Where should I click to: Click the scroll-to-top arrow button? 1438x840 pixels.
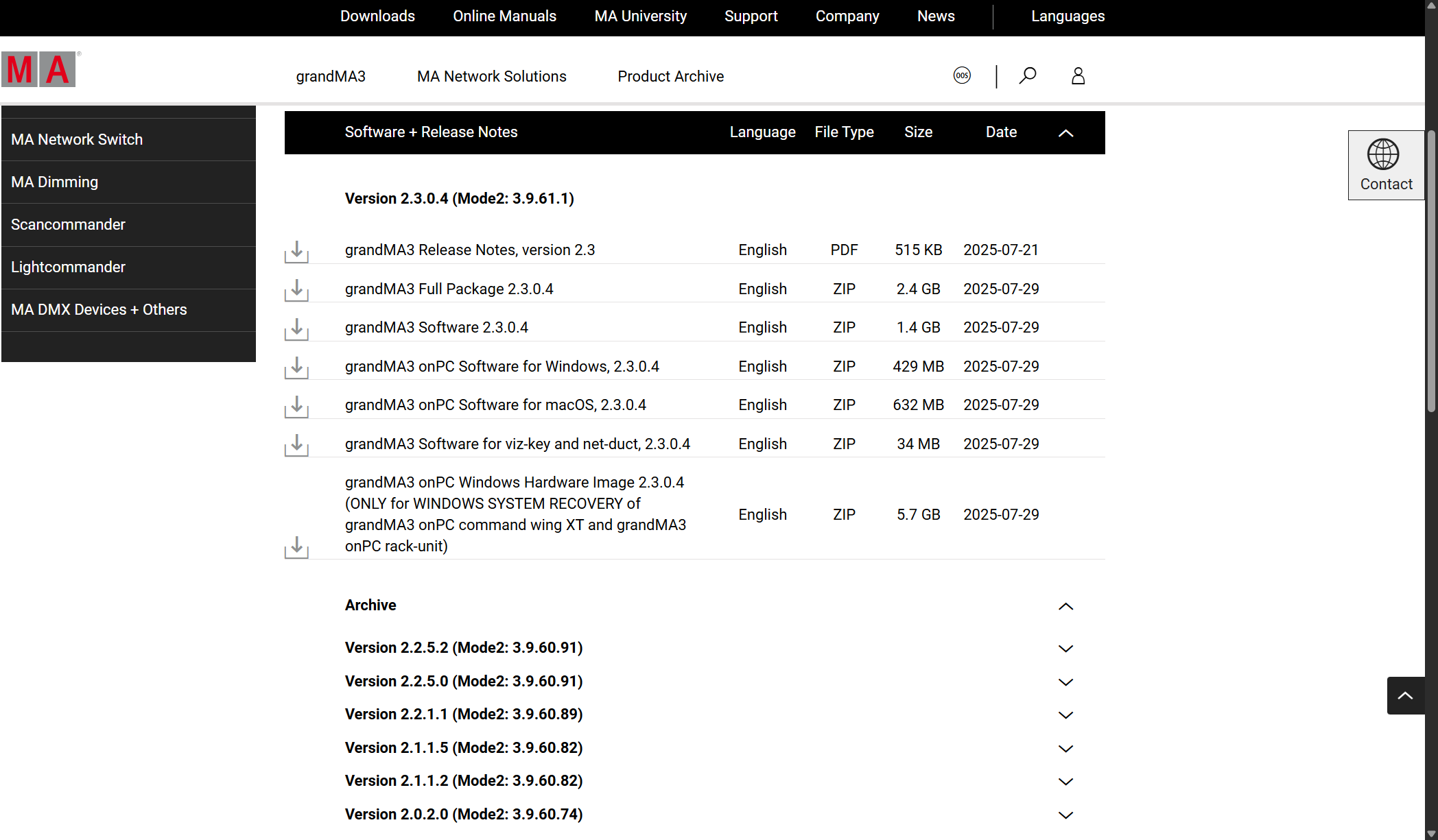pos(1405,695)
